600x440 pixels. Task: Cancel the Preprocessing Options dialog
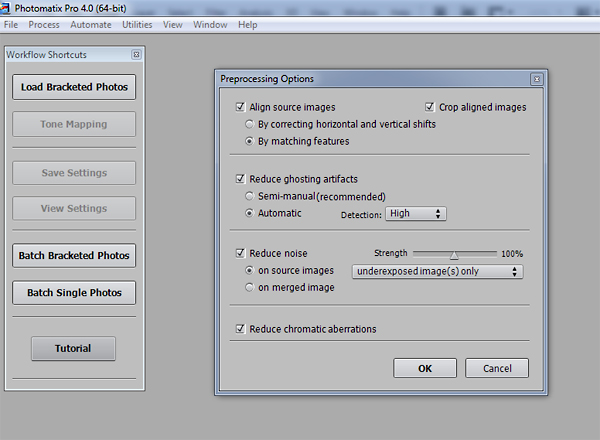click(x=497, y=368)
